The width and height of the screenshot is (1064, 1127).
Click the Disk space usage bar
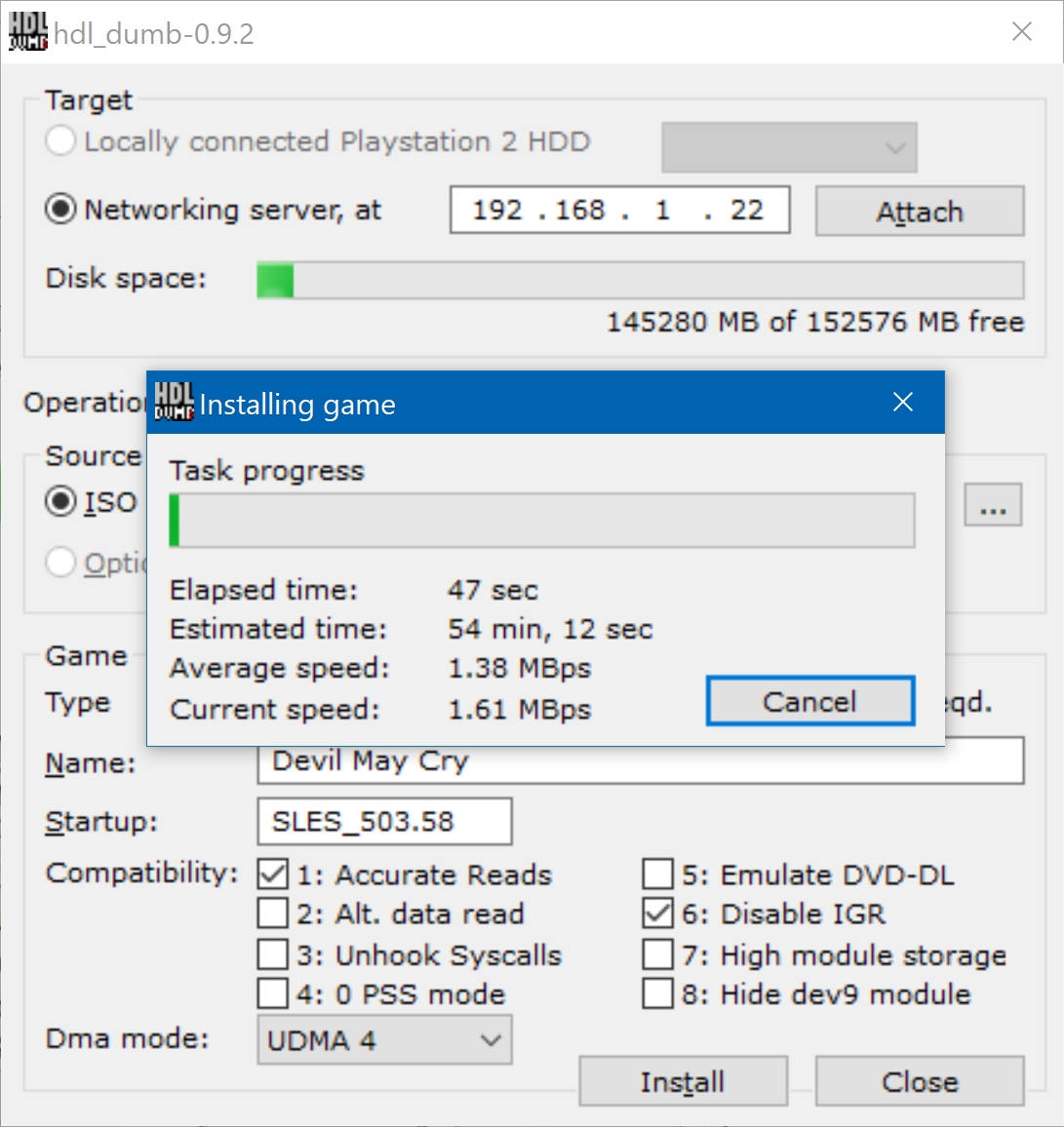coord(641,281)
